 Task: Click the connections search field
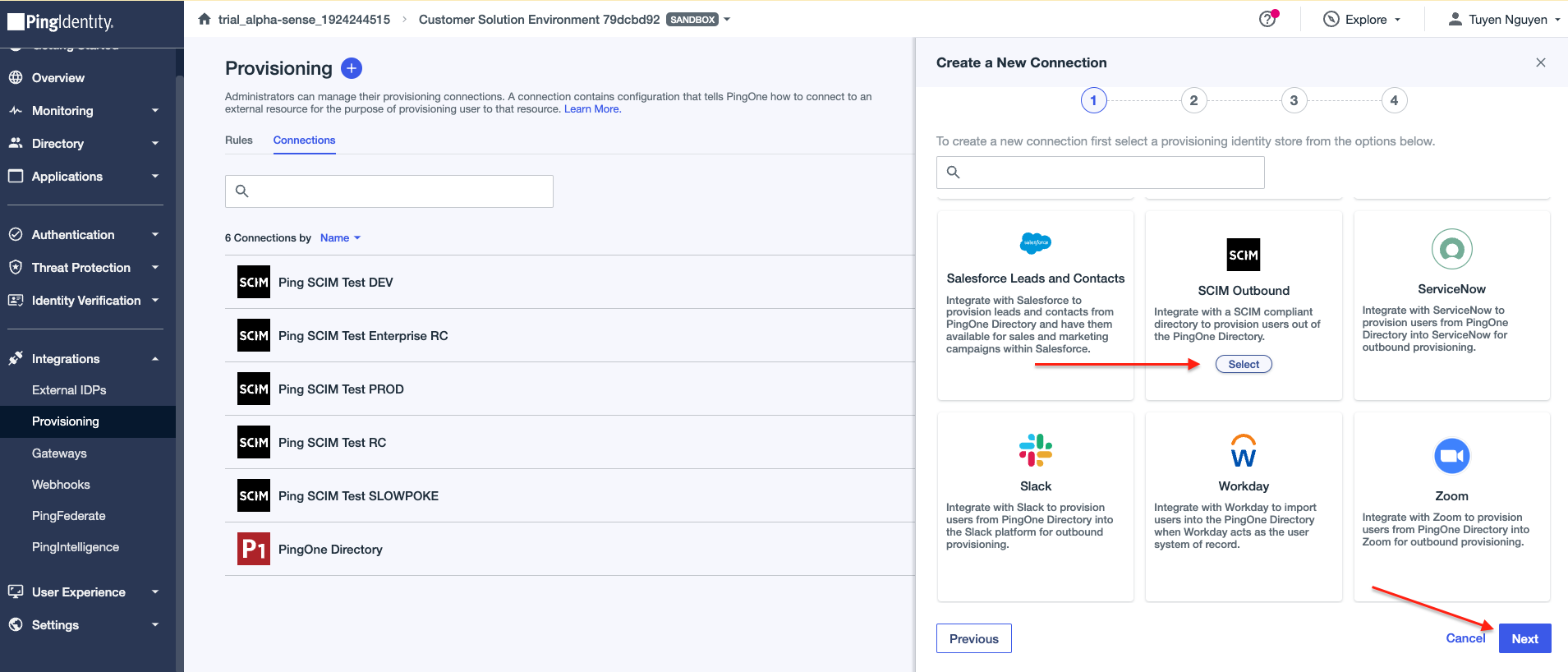(x=389, y=191)
